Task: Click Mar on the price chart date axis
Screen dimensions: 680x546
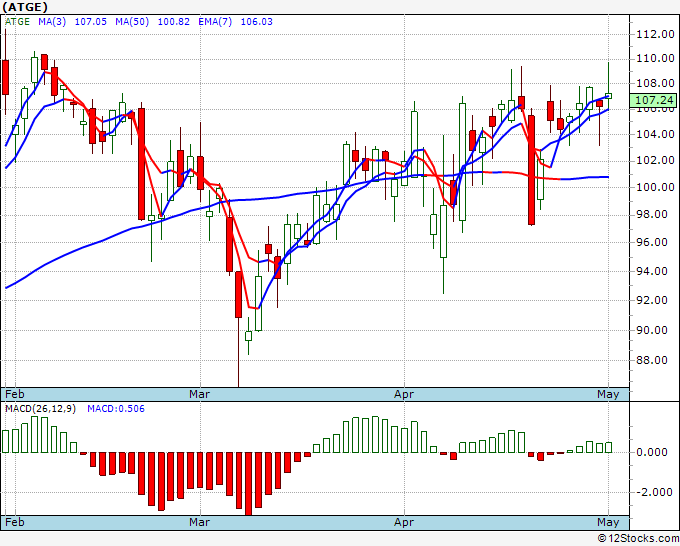Action: click(199, 394)
